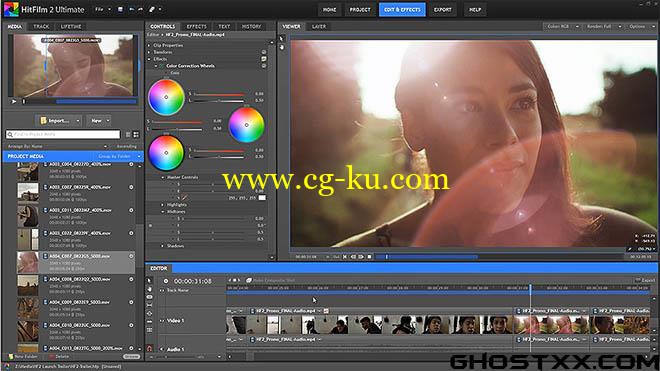
Task: Open the File menu dropdown
Action: point(103,9)
